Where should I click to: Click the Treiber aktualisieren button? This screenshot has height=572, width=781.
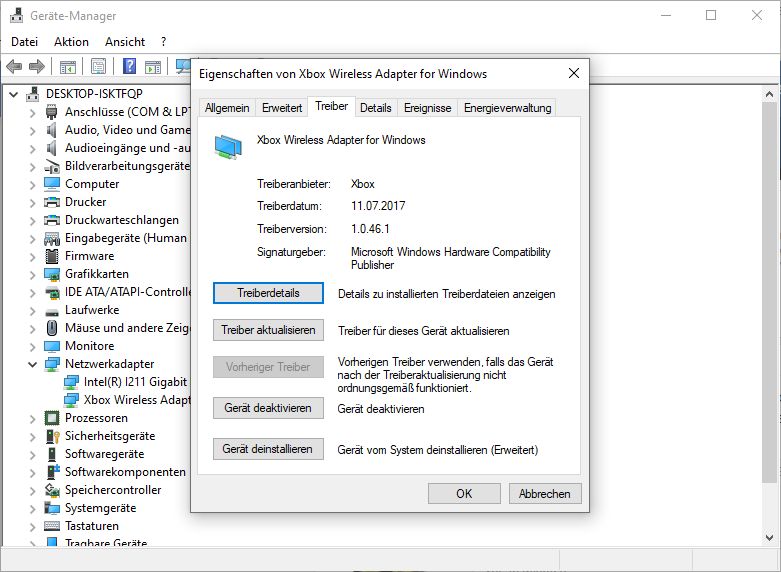click(268, 330)
